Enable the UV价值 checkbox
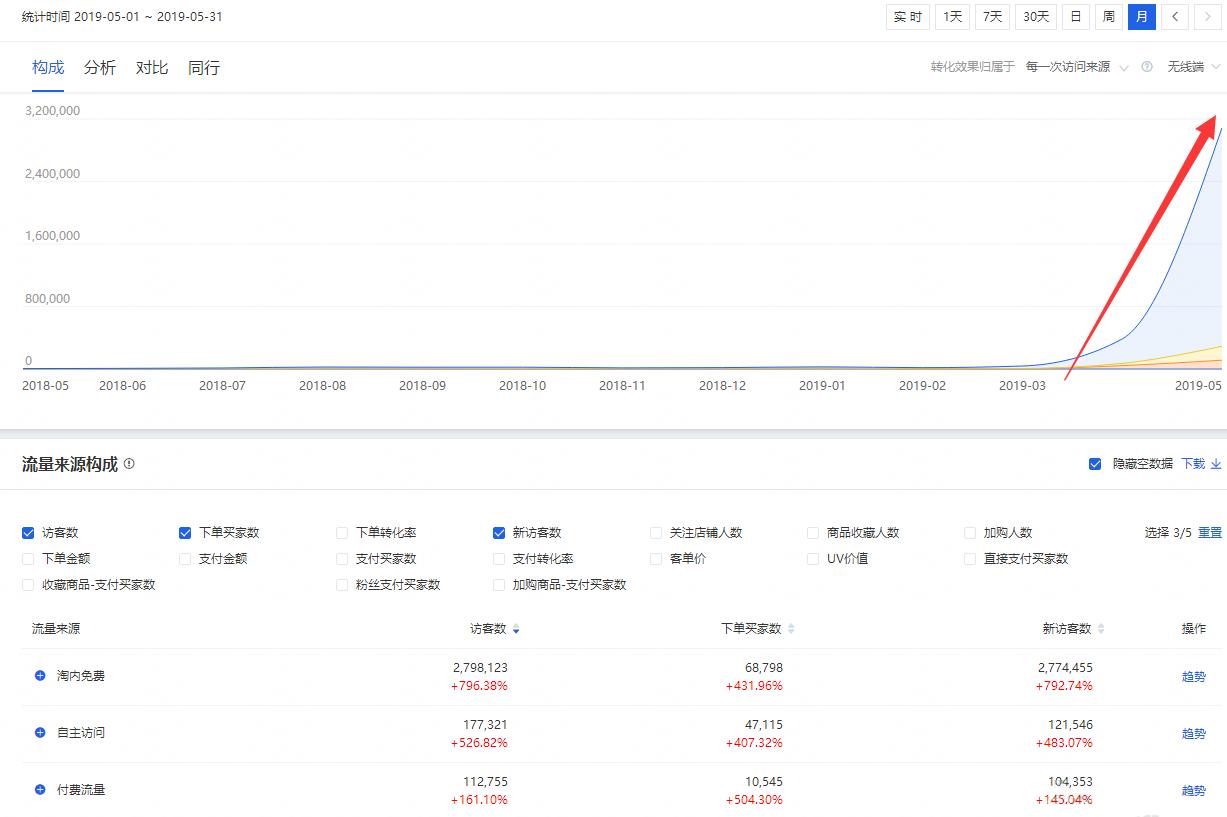This screenshot has height=817, width=1227. [x=813, y=559]
